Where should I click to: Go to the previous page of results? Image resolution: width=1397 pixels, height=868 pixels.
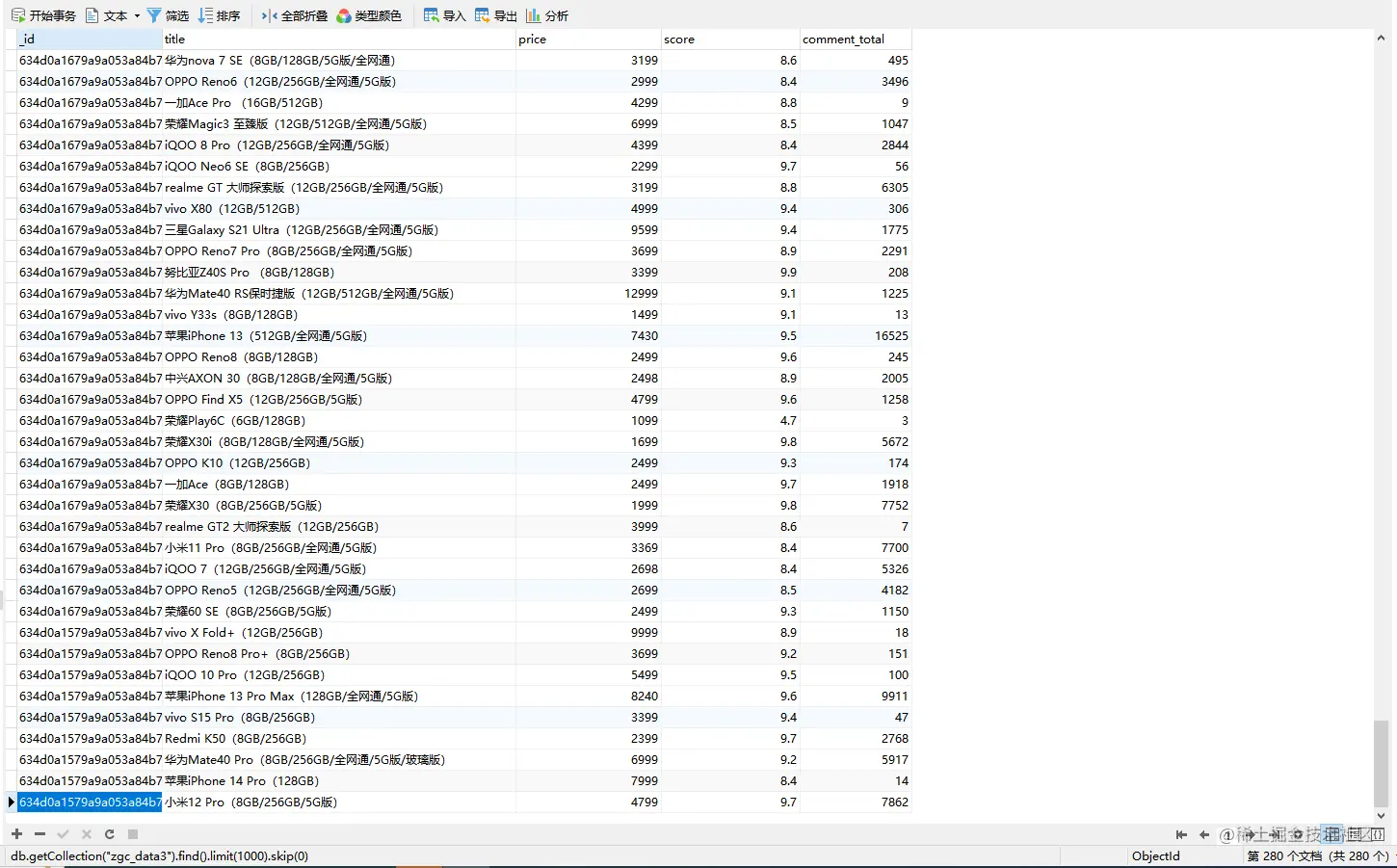tap(1204, 834)
